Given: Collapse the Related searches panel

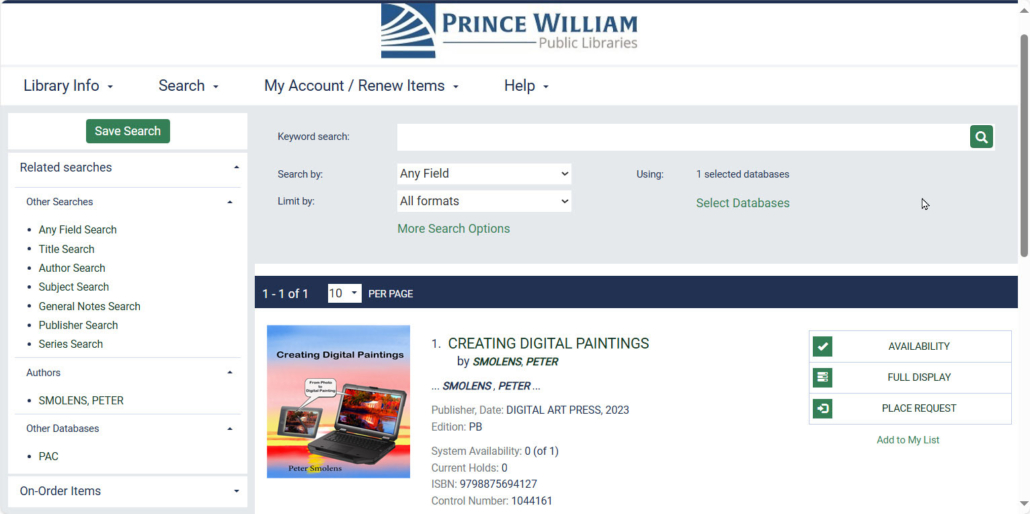Looking at the screenshot, I should point(236,168).
